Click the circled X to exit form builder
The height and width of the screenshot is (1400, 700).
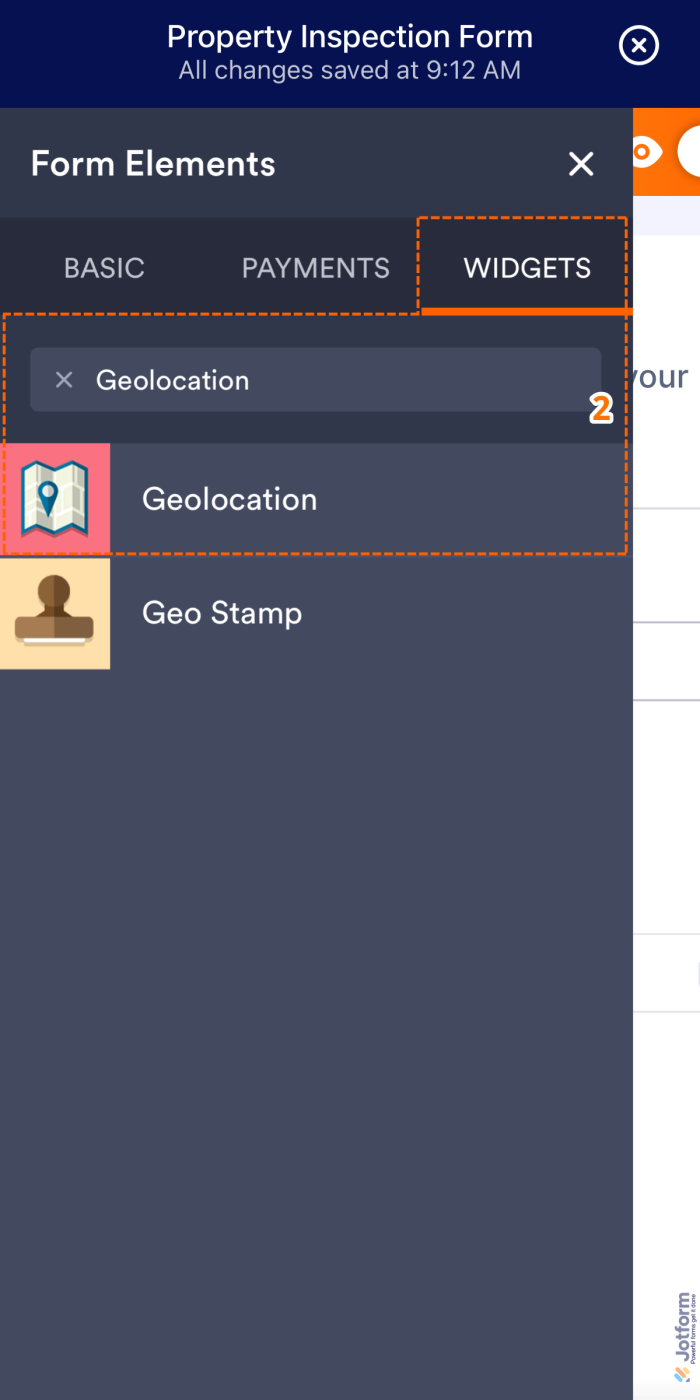coord(638,45)
